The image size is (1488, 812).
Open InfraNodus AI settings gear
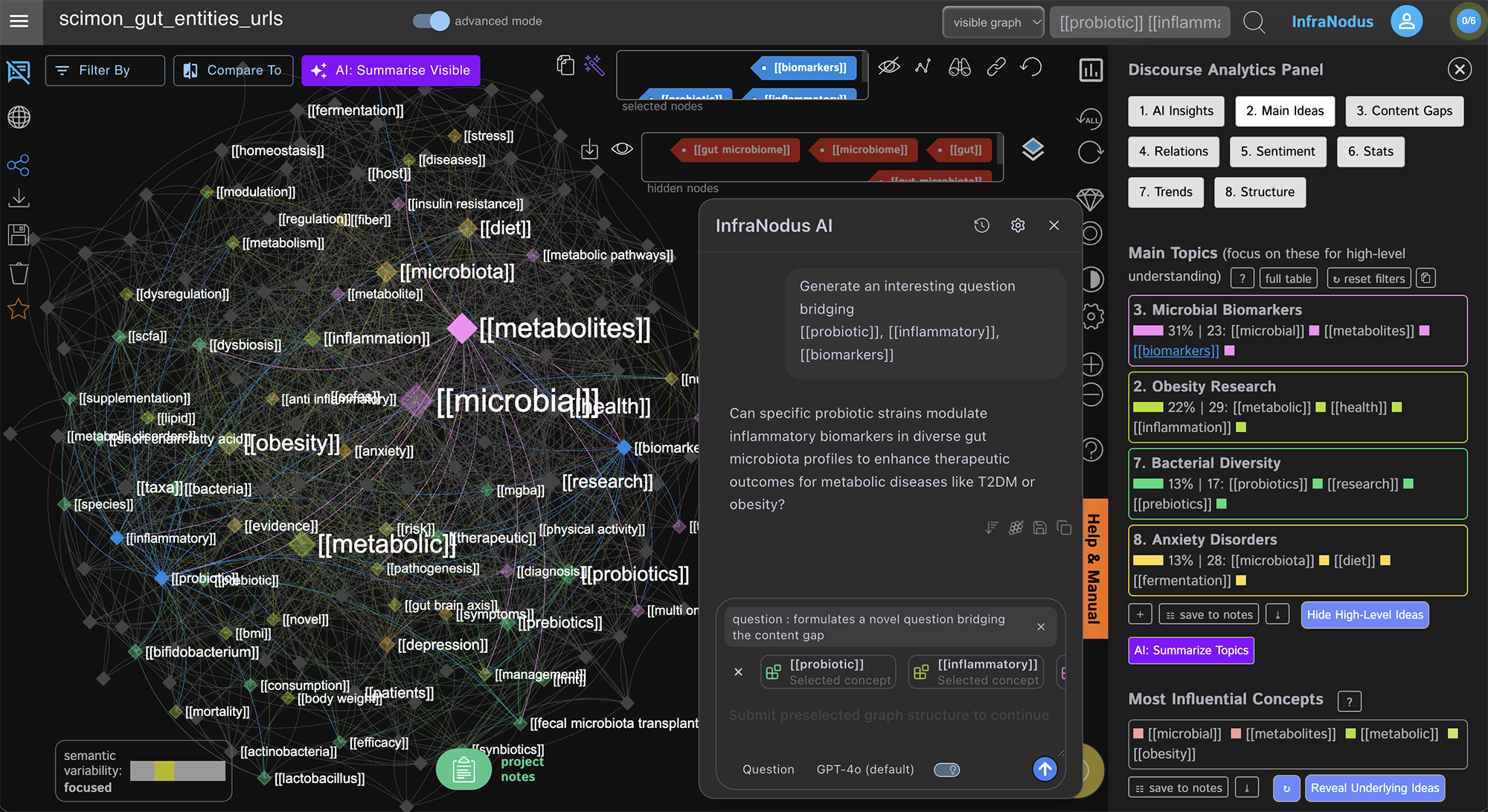pyautogui.click(x=1018, y=225)
